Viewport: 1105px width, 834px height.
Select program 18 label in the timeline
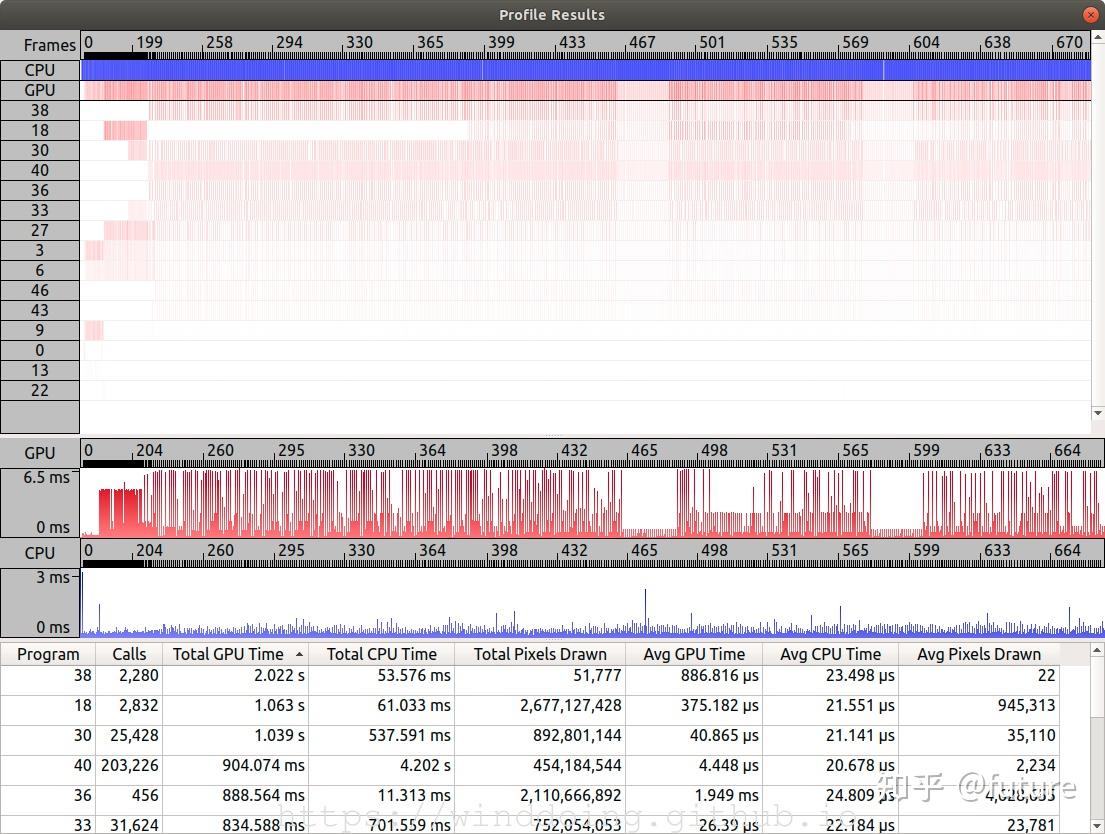40,130
